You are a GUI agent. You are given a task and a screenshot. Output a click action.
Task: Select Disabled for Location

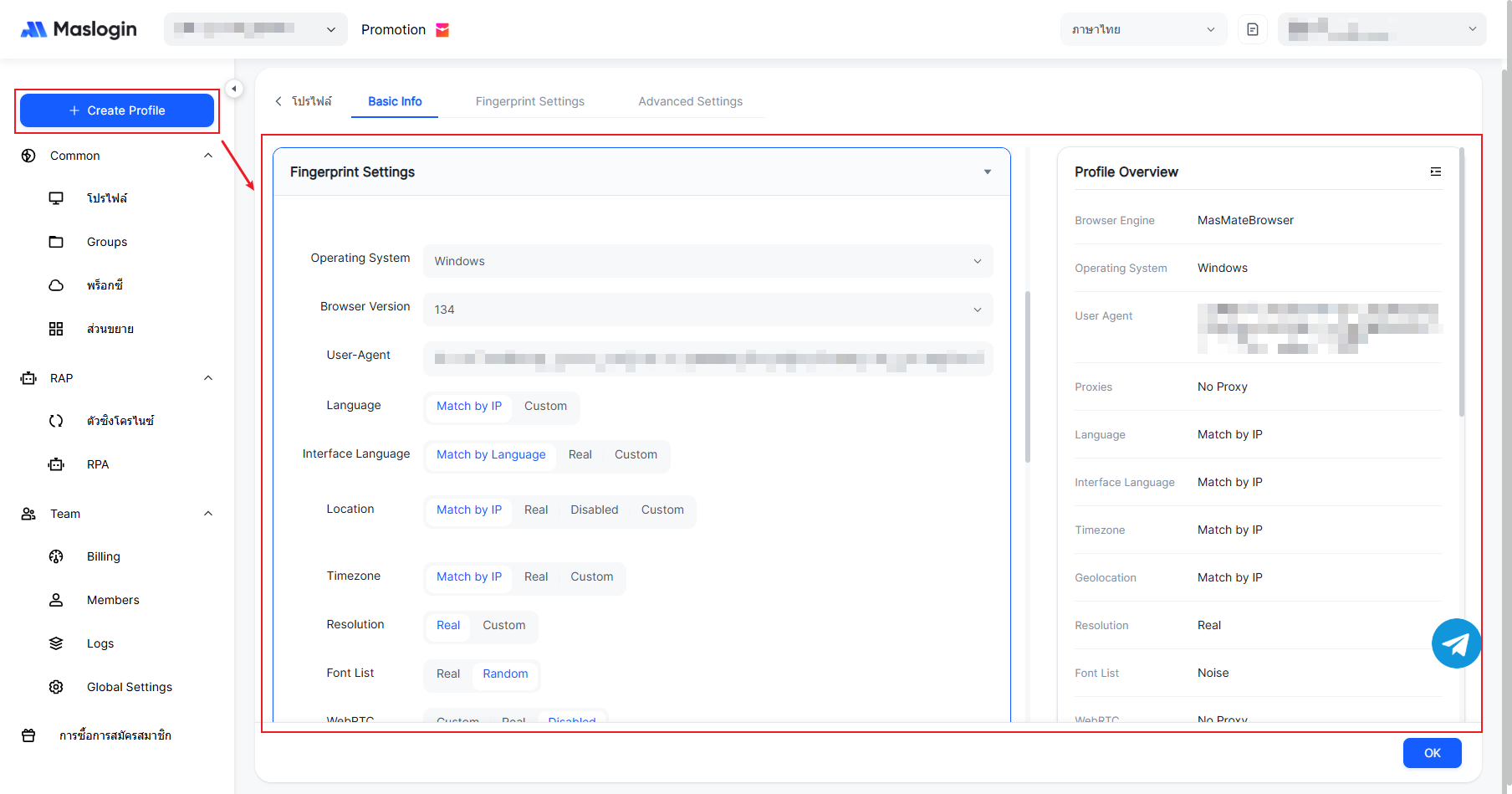click(x=594, y=510)
